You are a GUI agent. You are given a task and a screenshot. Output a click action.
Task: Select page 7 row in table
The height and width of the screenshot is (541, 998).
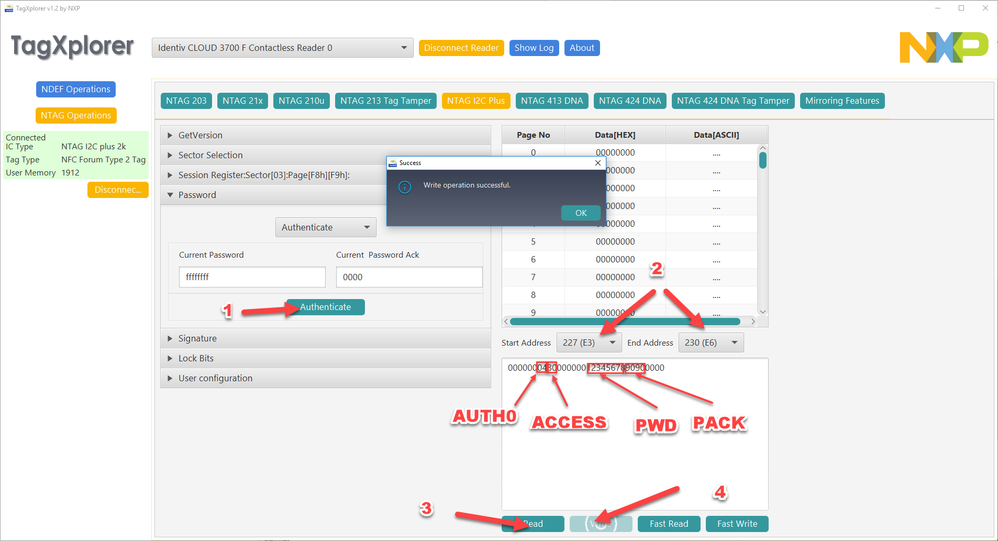[629, 278]
